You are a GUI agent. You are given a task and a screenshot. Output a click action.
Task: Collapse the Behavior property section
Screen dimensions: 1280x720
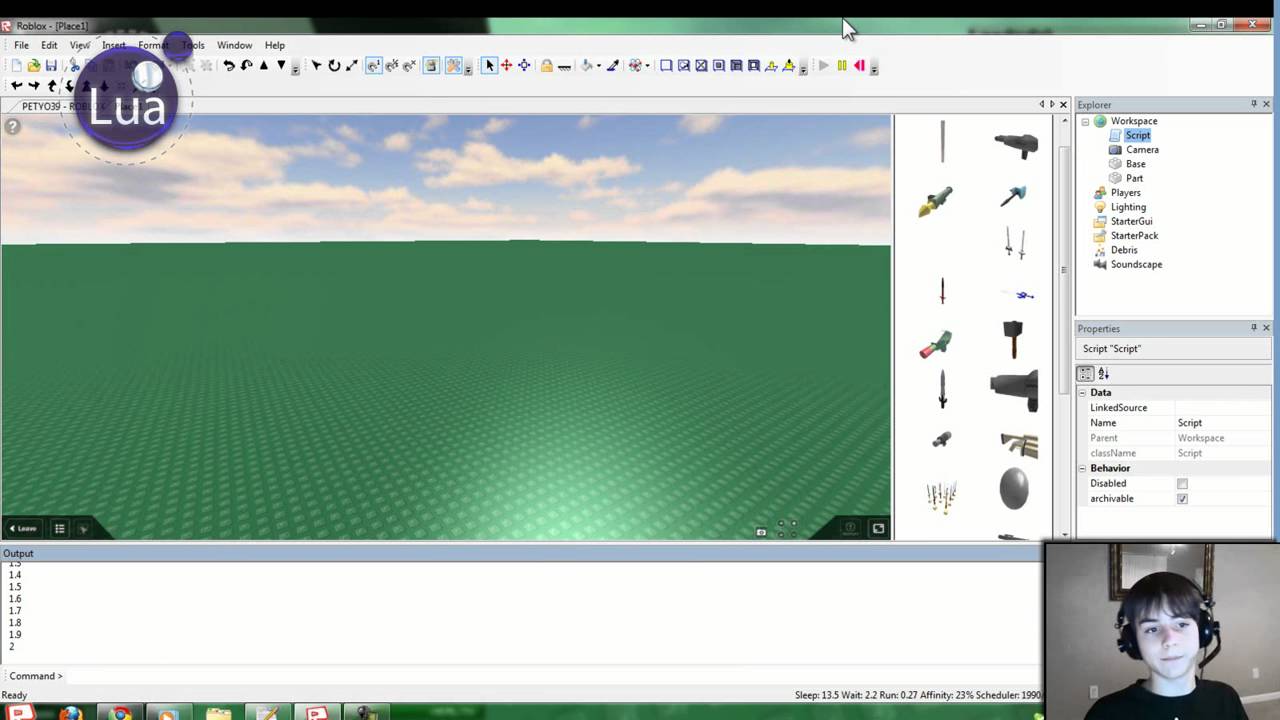(1082, 468)
